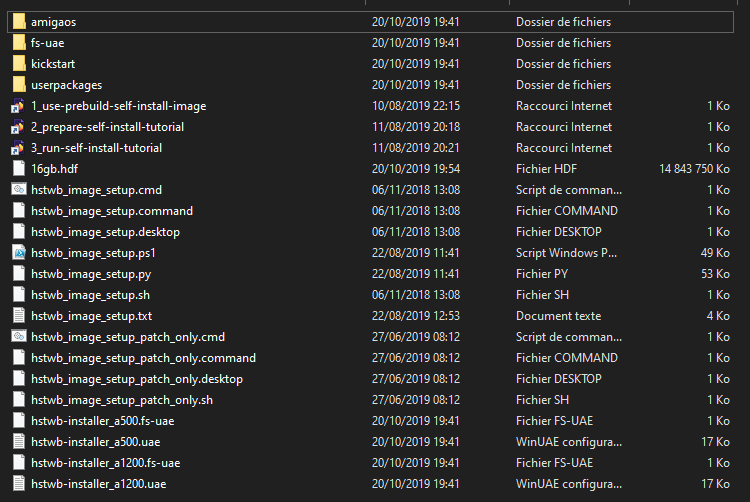Click the 14 843 750 Ko size value
The height and width of the screenshot is (502, 750).
point(695,169)
